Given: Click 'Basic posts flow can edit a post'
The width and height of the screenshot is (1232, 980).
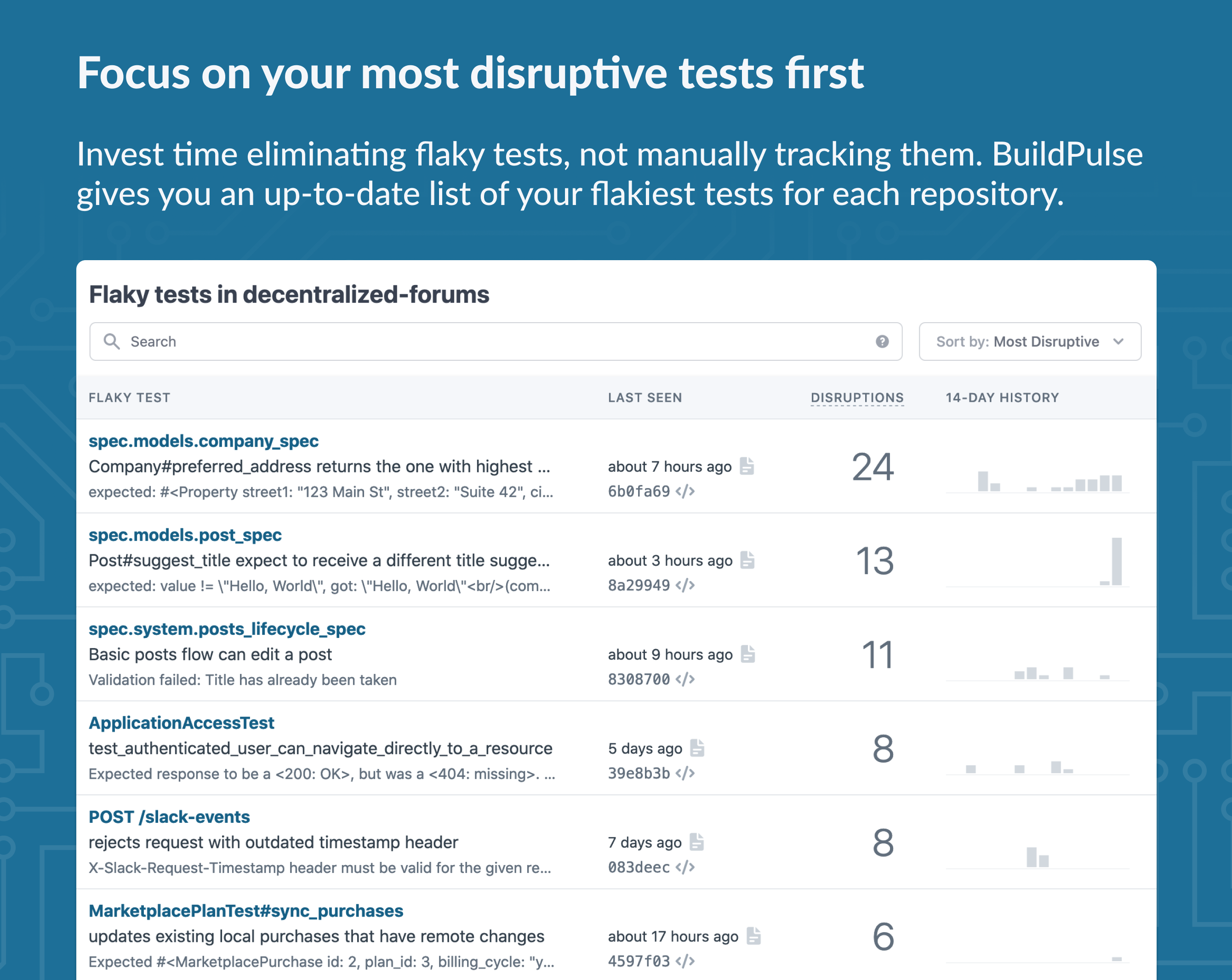Looking at the screenshot, I should [x=210, y=654].
